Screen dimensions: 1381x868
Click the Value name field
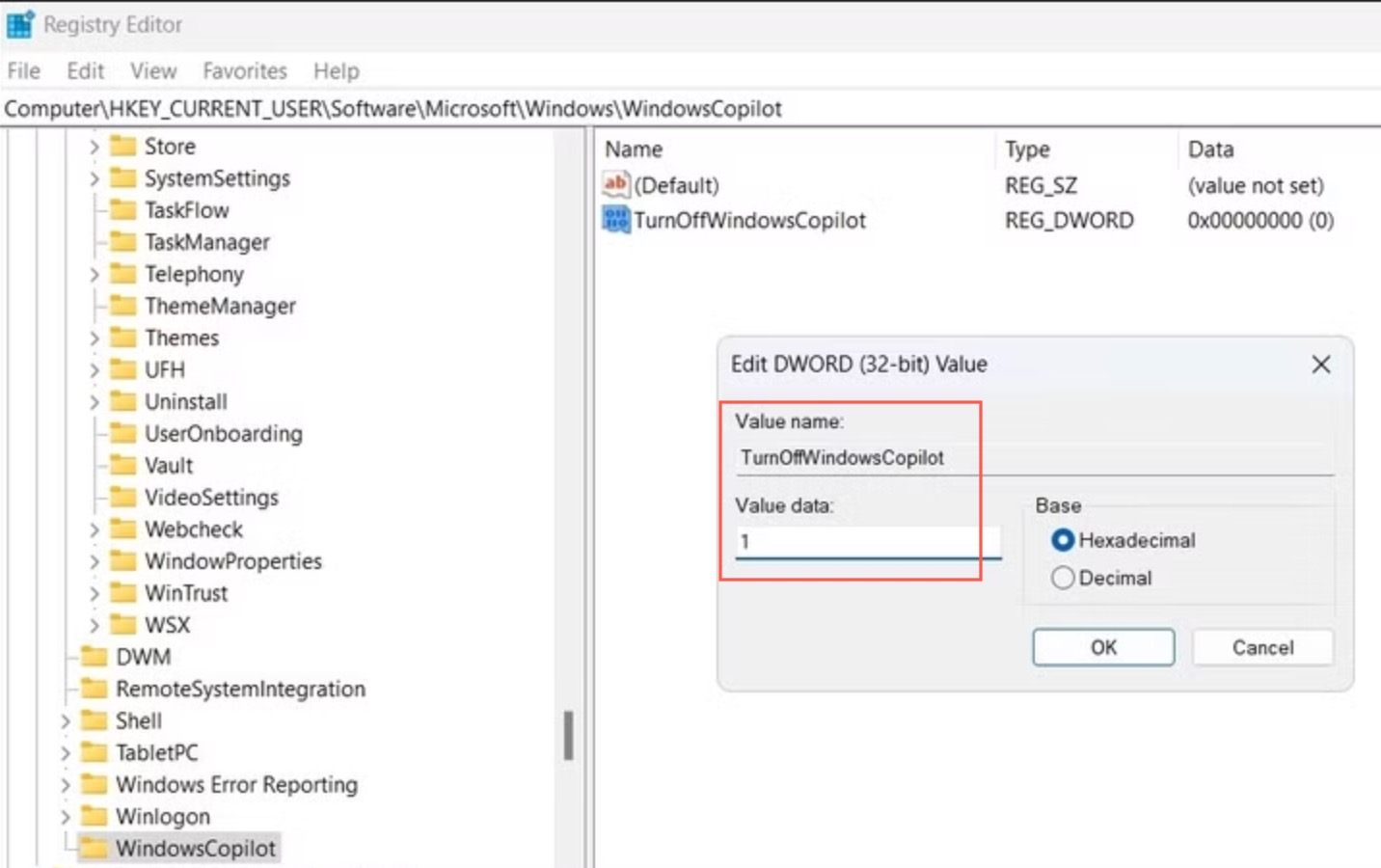[x=1035, y=458]
